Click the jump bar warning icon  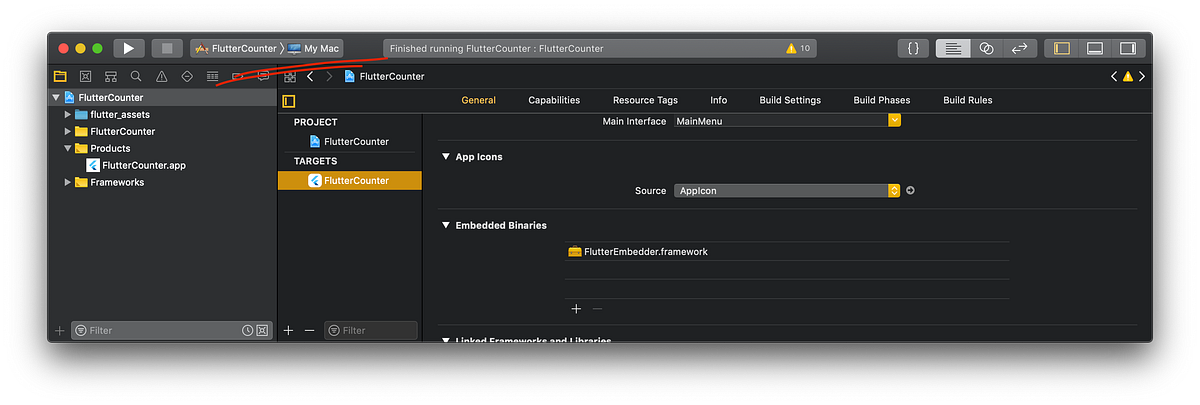pyautogui.click(x=1128, y=76)
